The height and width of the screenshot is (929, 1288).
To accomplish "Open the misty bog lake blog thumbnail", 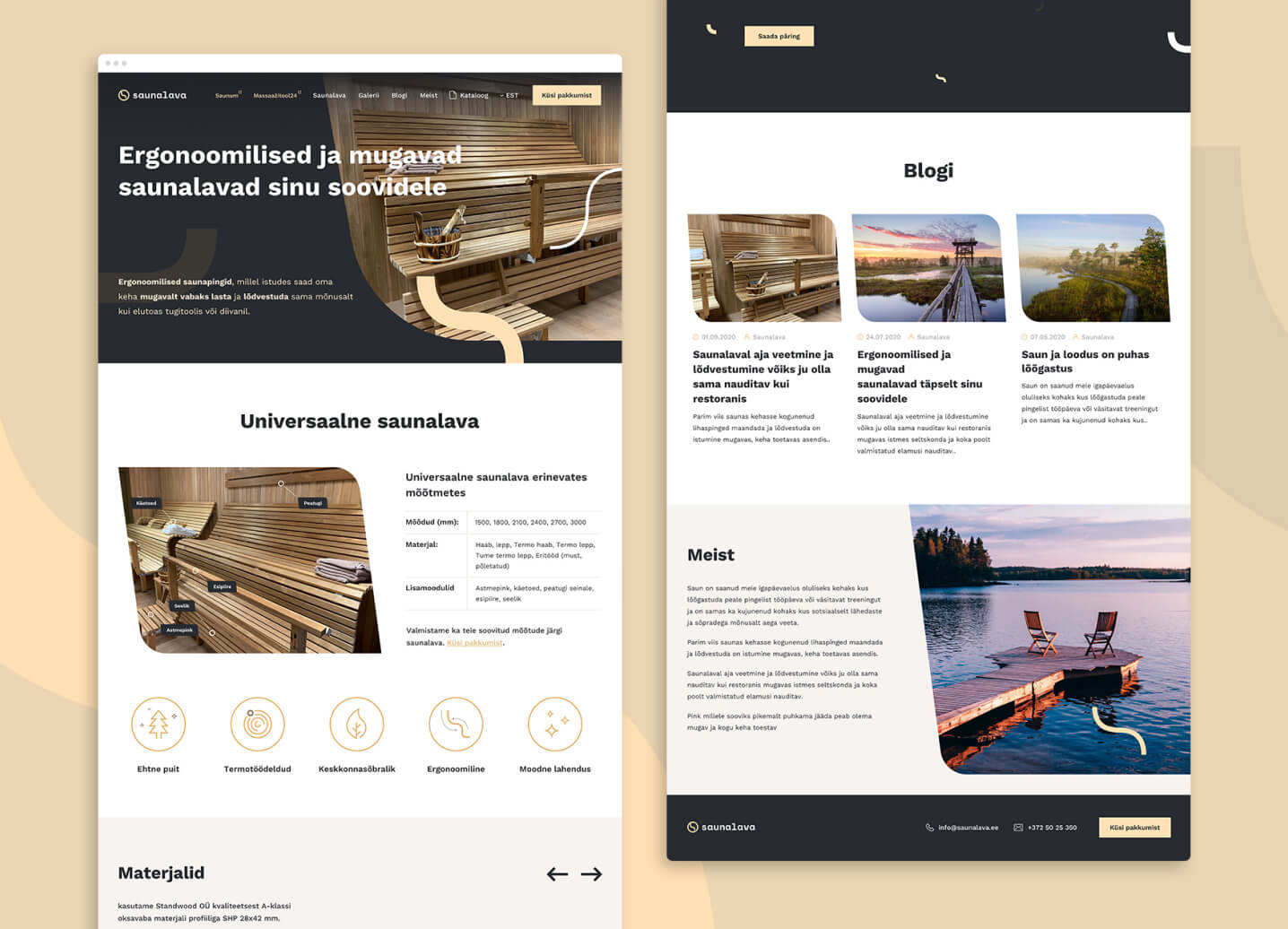I will click(x=1092, y=268).
